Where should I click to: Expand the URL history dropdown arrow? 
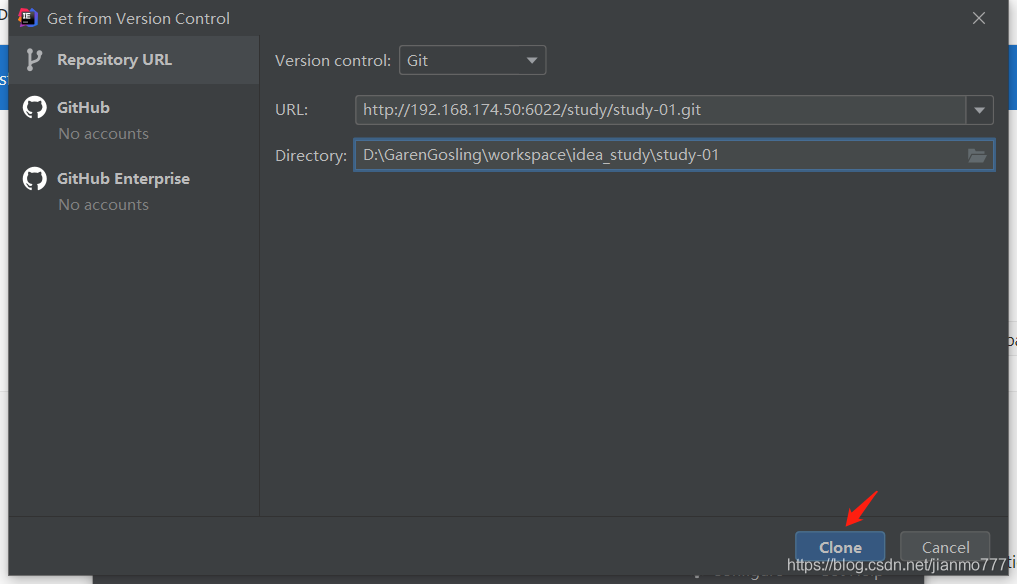click(979, 110)
